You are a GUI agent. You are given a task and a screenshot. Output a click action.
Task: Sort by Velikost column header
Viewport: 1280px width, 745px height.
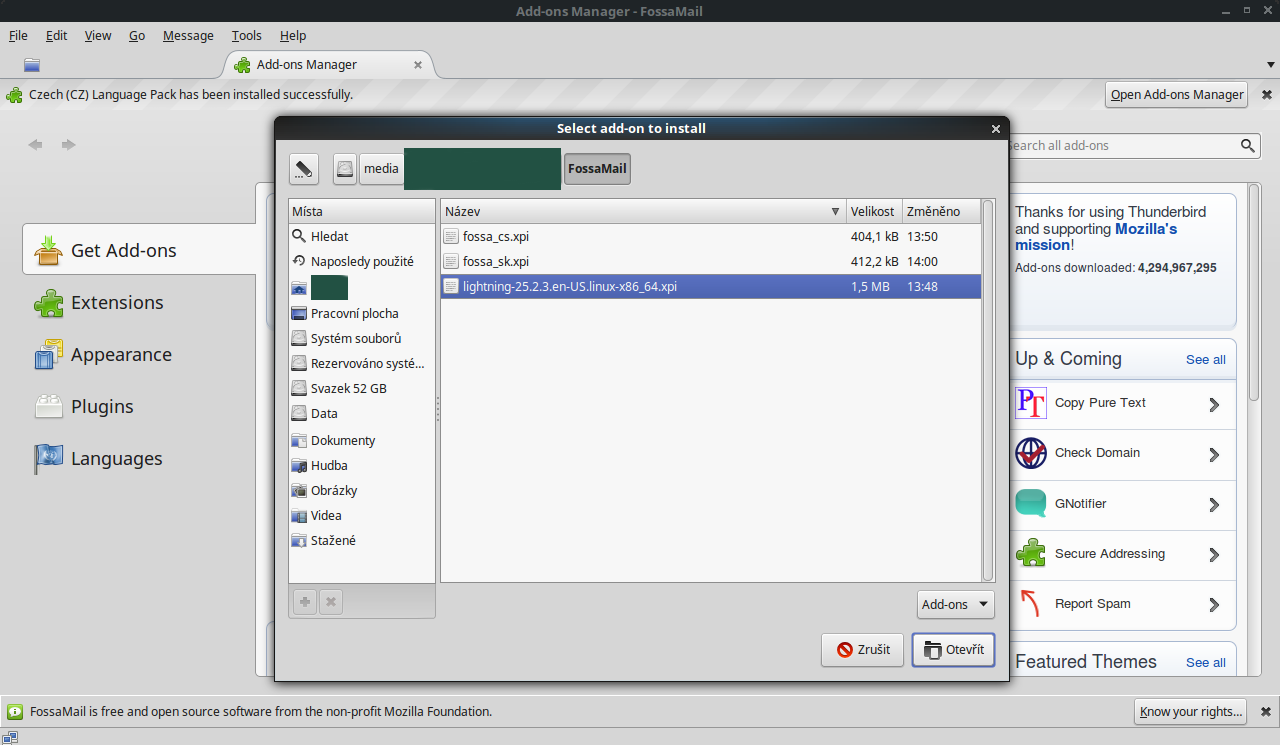873,212
